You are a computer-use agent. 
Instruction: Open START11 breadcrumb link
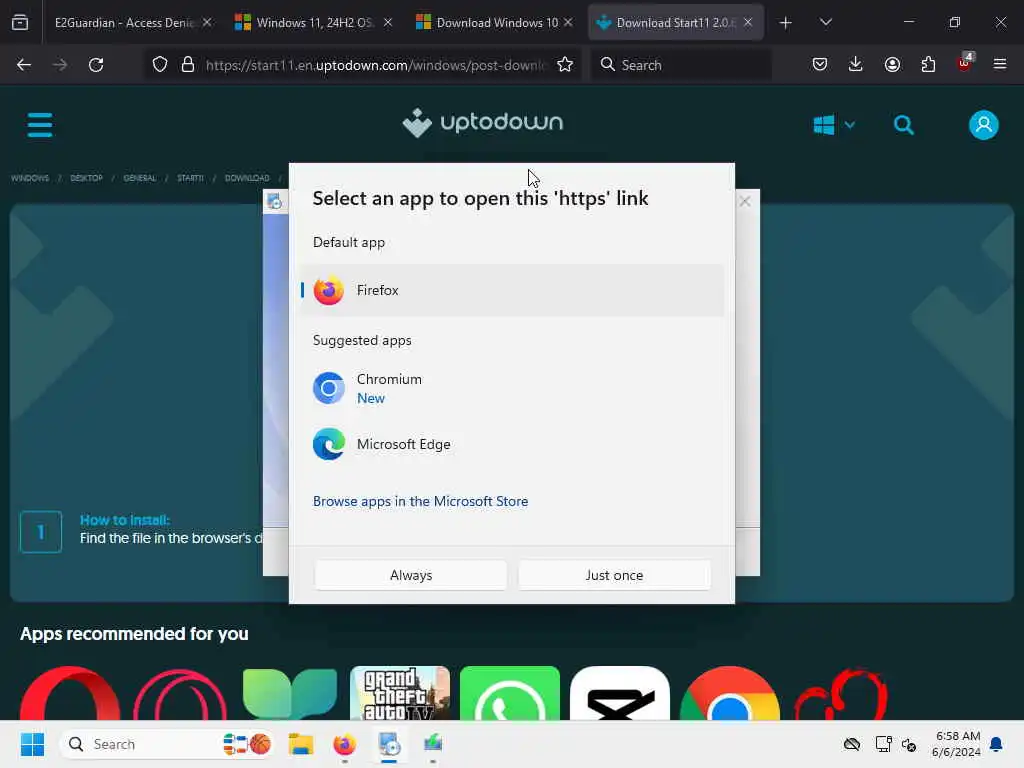pyautogui.click(x=190, y=178)
